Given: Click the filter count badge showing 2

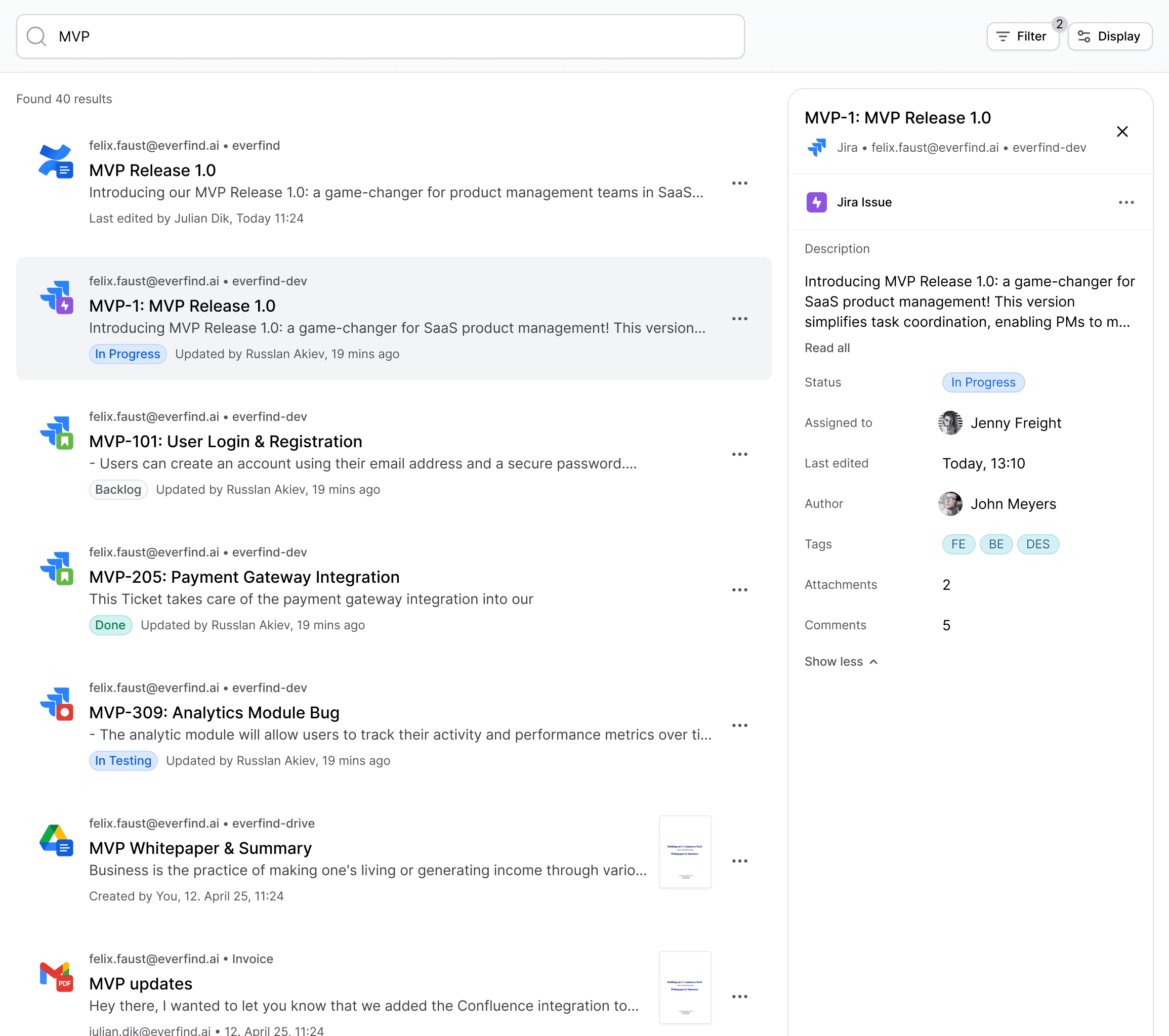Looking at the screenshot, I should coord(1059,24).
